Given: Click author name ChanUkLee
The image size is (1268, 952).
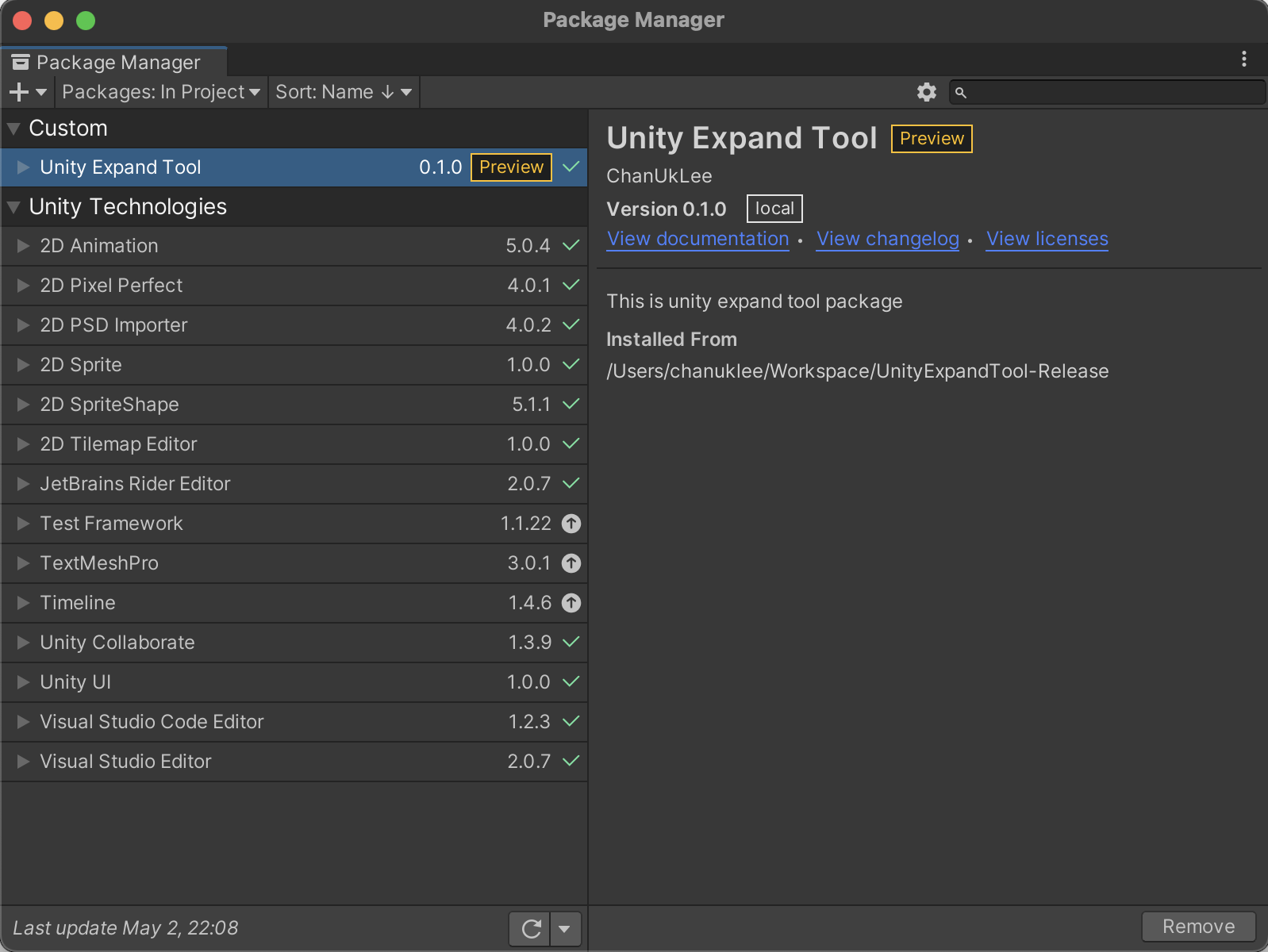Looking at the screenshot, I should 659,176.
